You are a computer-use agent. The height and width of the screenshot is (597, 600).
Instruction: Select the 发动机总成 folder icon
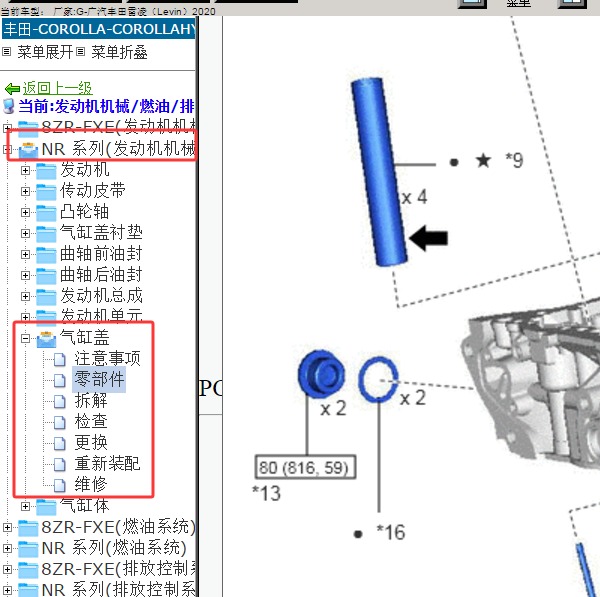(46, 297)
